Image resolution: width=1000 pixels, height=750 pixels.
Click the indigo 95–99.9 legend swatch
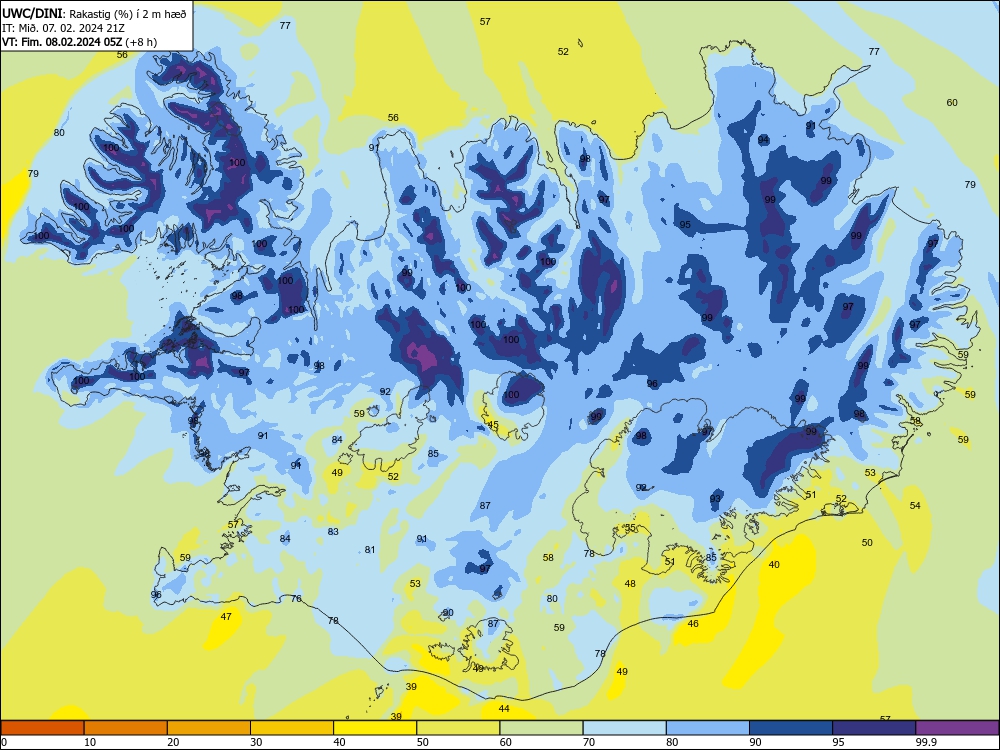click(x=874, y=728)
